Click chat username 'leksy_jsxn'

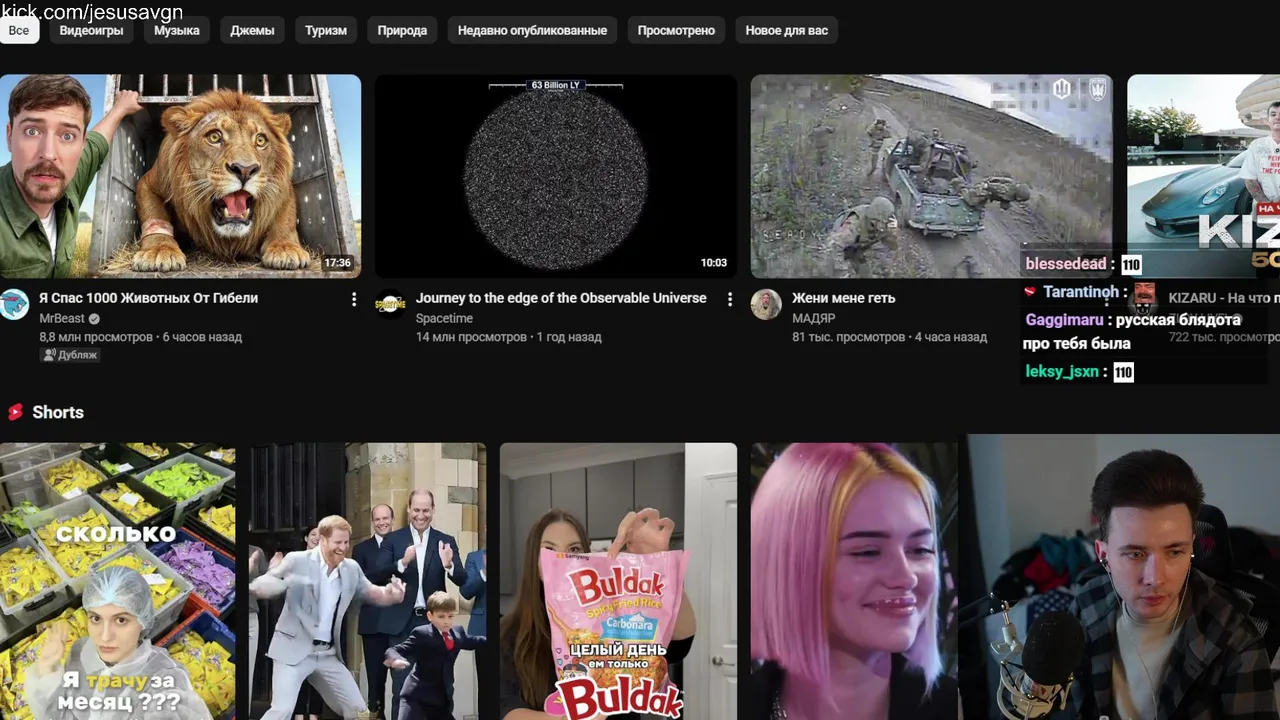click(x=1062, y=372)
